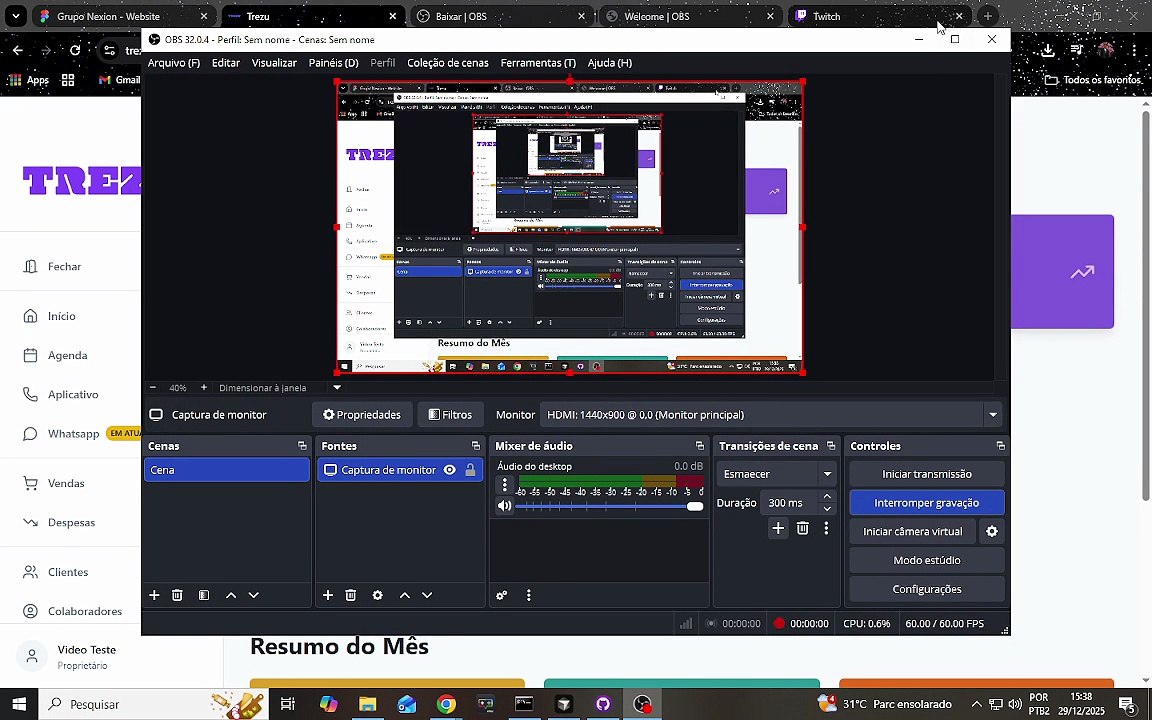
Task: Pop out the Transições de cena dock
Action: coord(831,446)
